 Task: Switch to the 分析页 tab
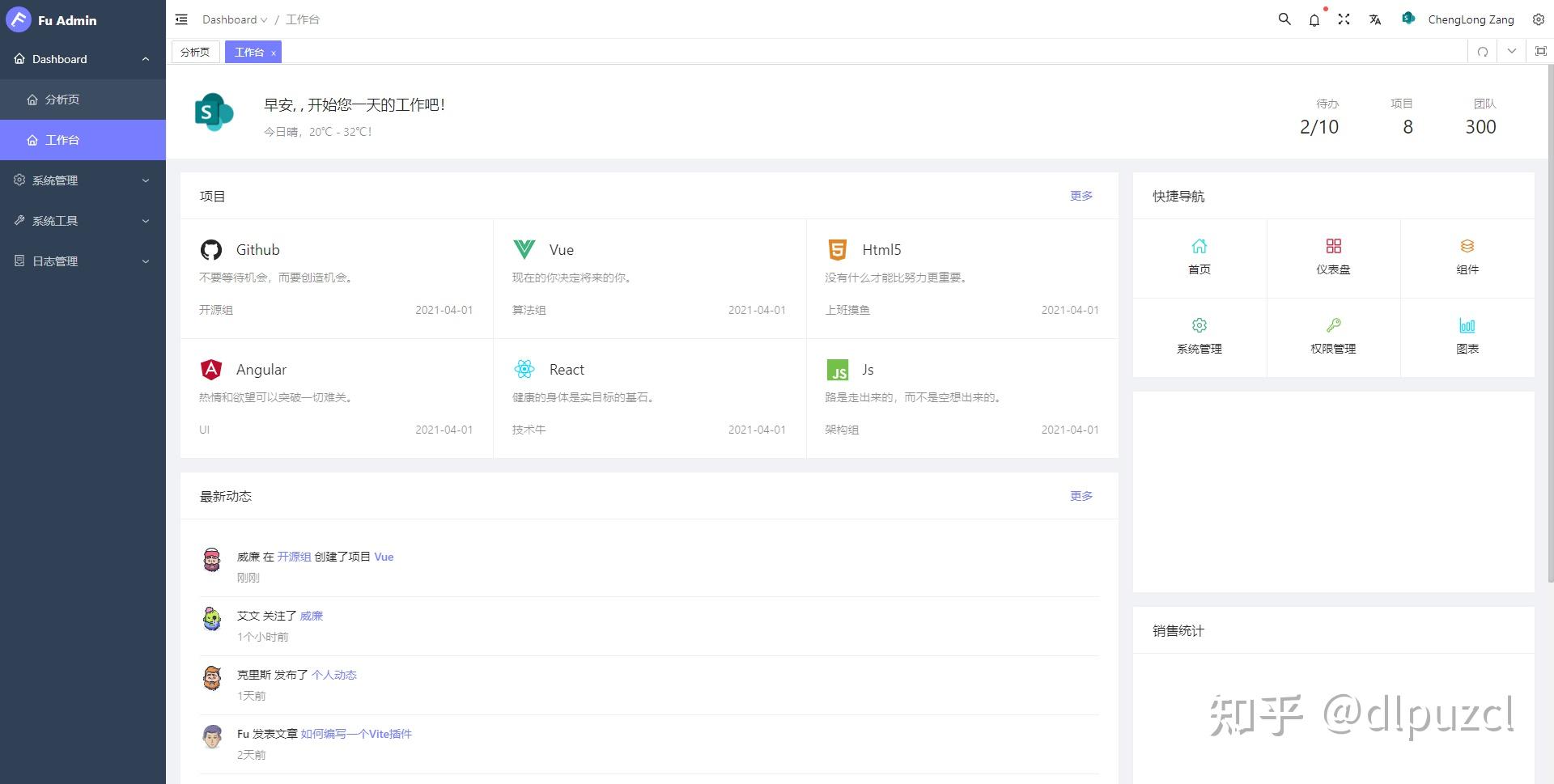tap(195, 51)
